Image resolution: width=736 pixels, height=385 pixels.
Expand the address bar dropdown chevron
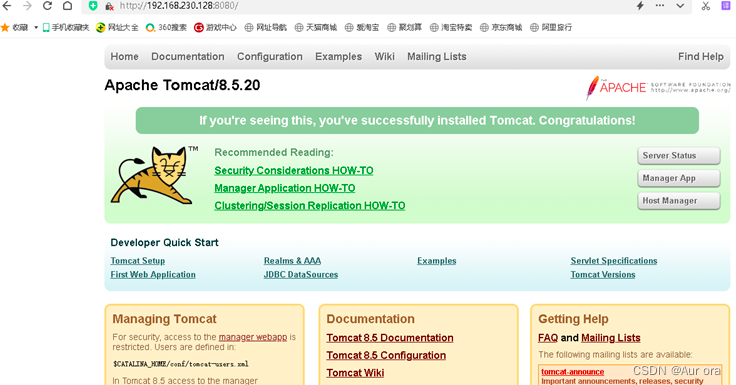680,6
